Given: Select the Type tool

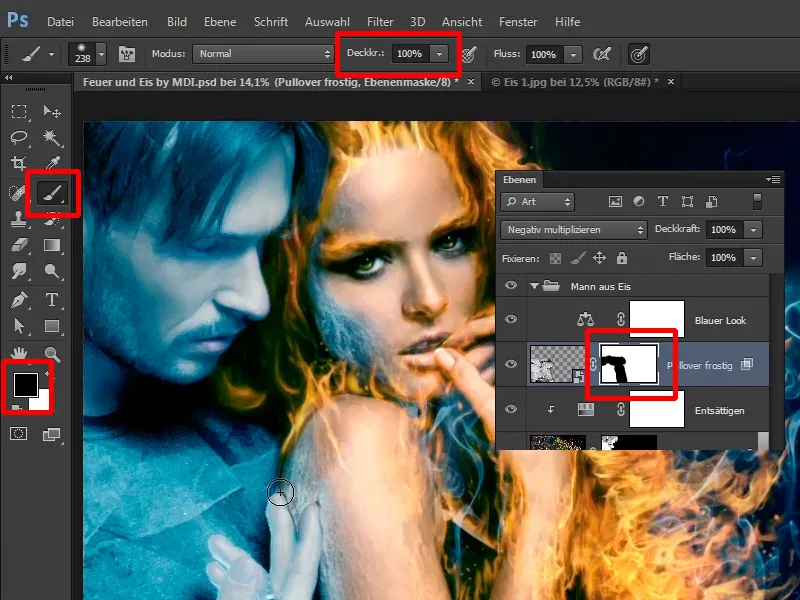Looking at the screenshot, I should tap(52, 299).
